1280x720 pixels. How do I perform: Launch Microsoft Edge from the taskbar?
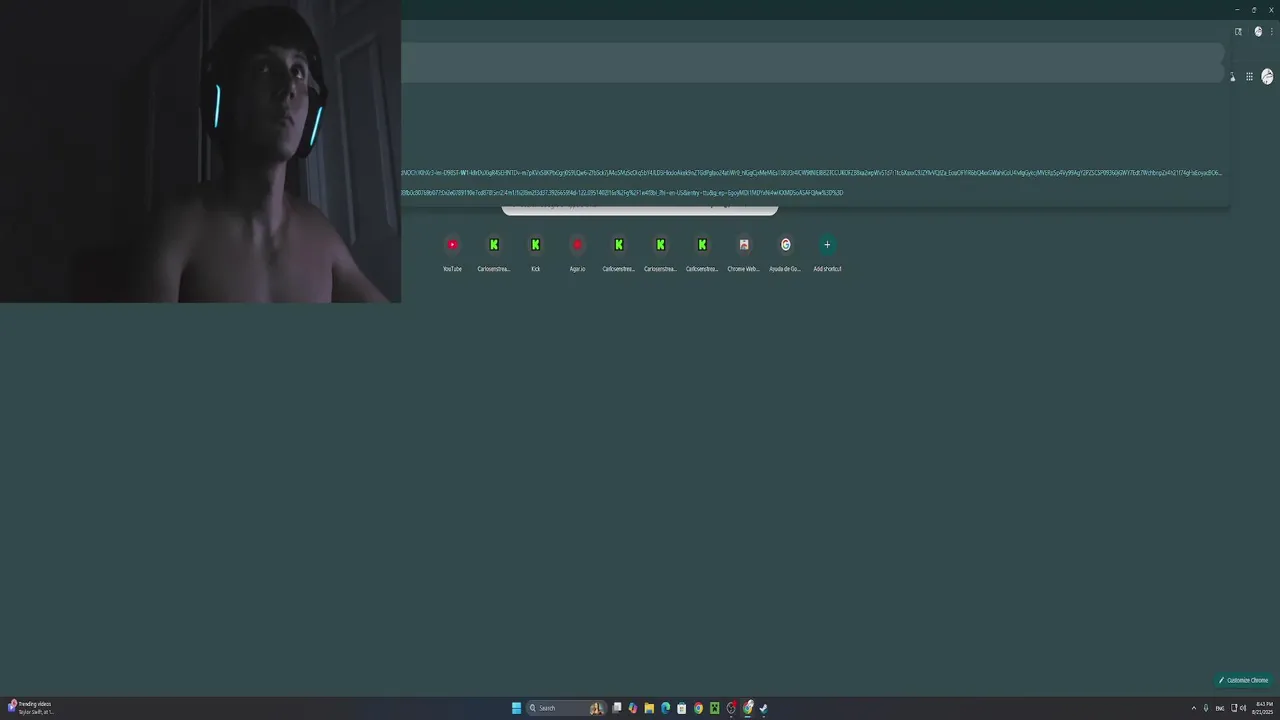665,708
